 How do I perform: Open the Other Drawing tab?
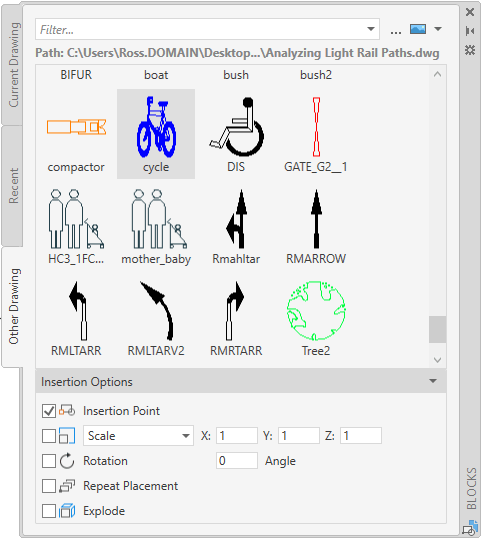(x=13, y=306)
